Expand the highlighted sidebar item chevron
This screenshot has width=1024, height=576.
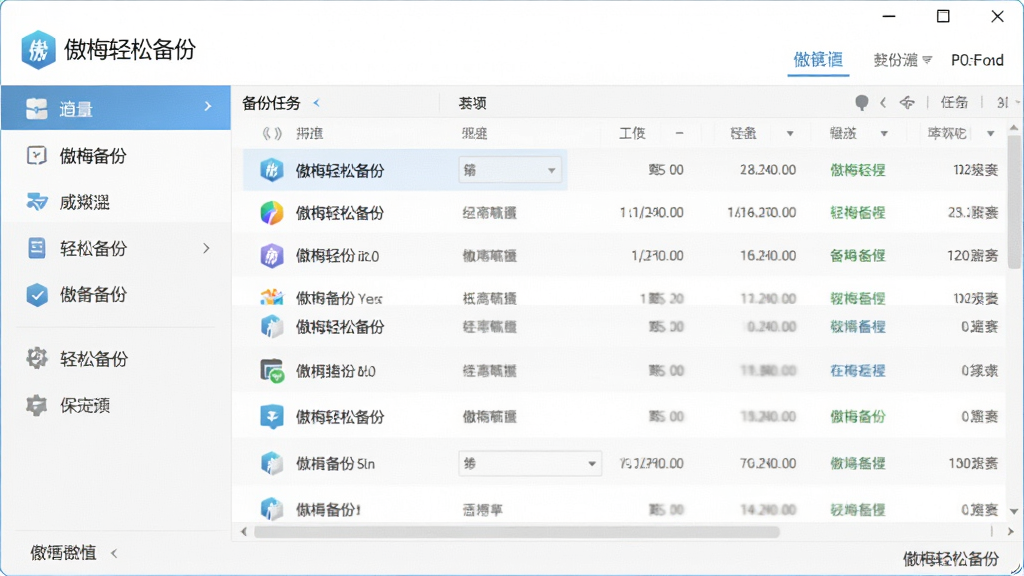[208, 106]
